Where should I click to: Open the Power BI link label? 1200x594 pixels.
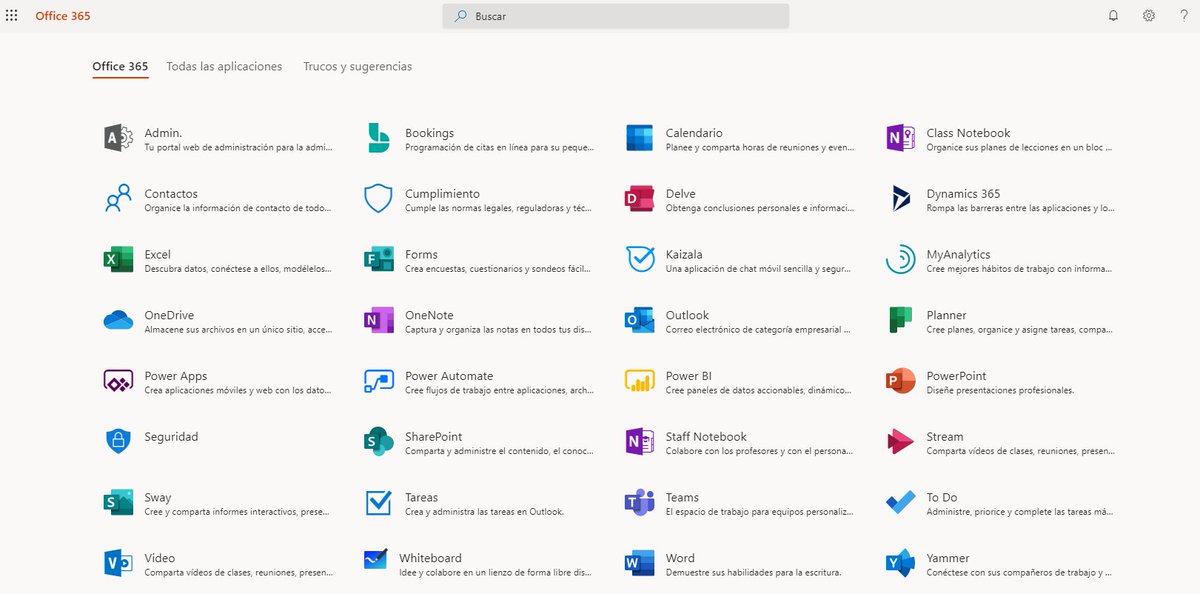[x=688, y=376]
